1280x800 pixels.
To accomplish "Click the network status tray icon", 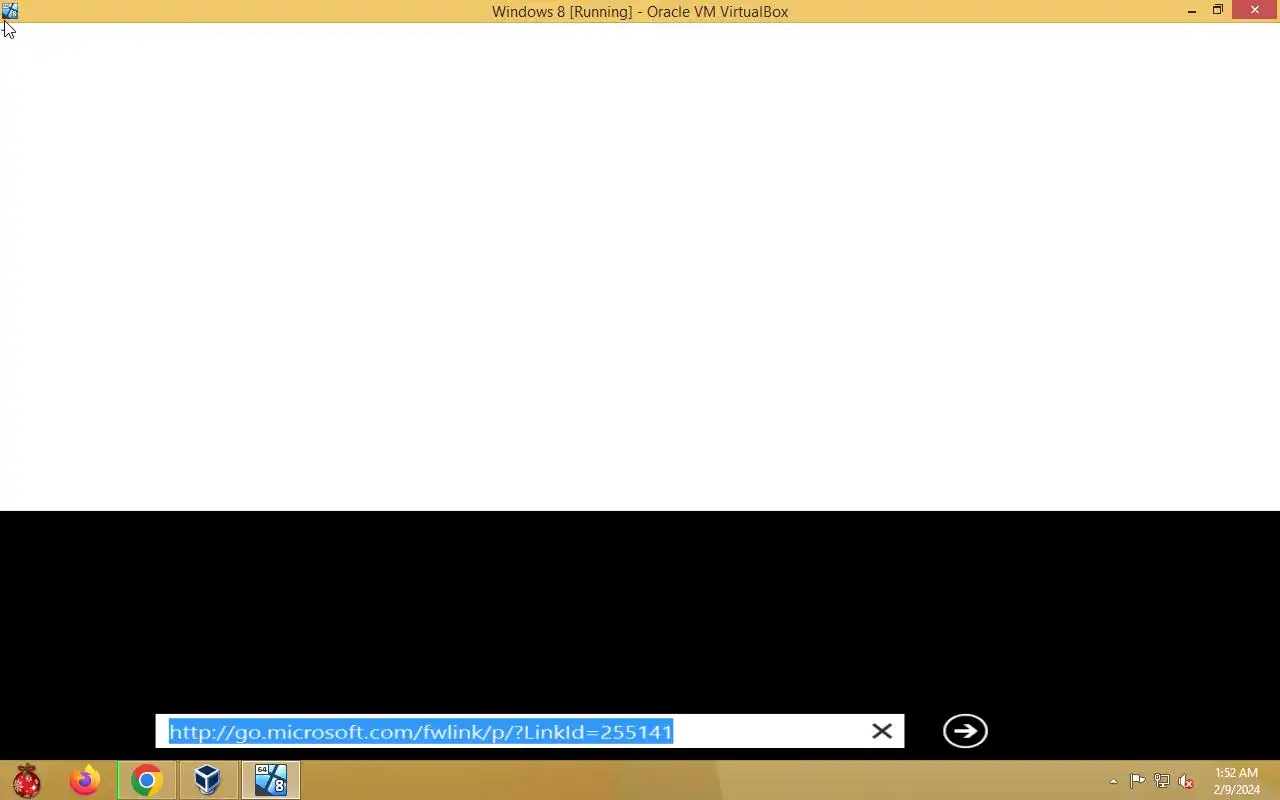I will [1162, 781].
